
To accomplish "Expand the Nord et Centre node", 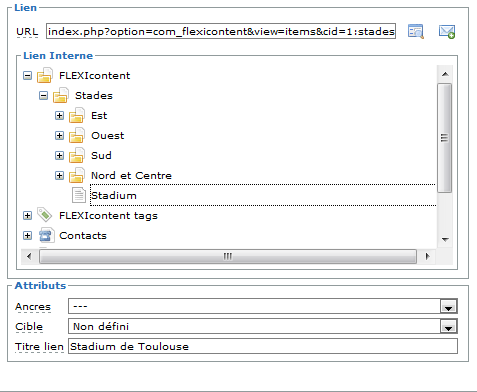I will click(x=60, y=176).
